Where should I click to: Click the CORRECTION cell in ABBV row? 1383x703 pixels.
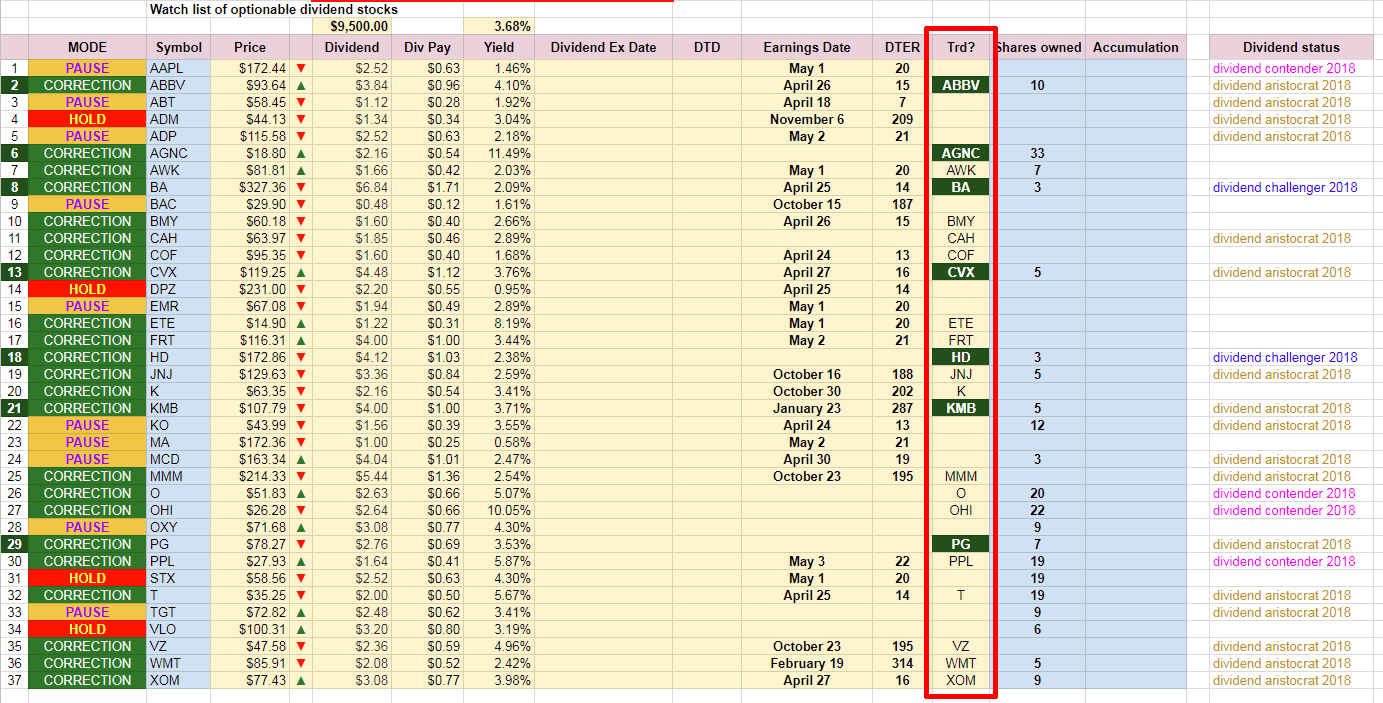[x=87, y=85]
